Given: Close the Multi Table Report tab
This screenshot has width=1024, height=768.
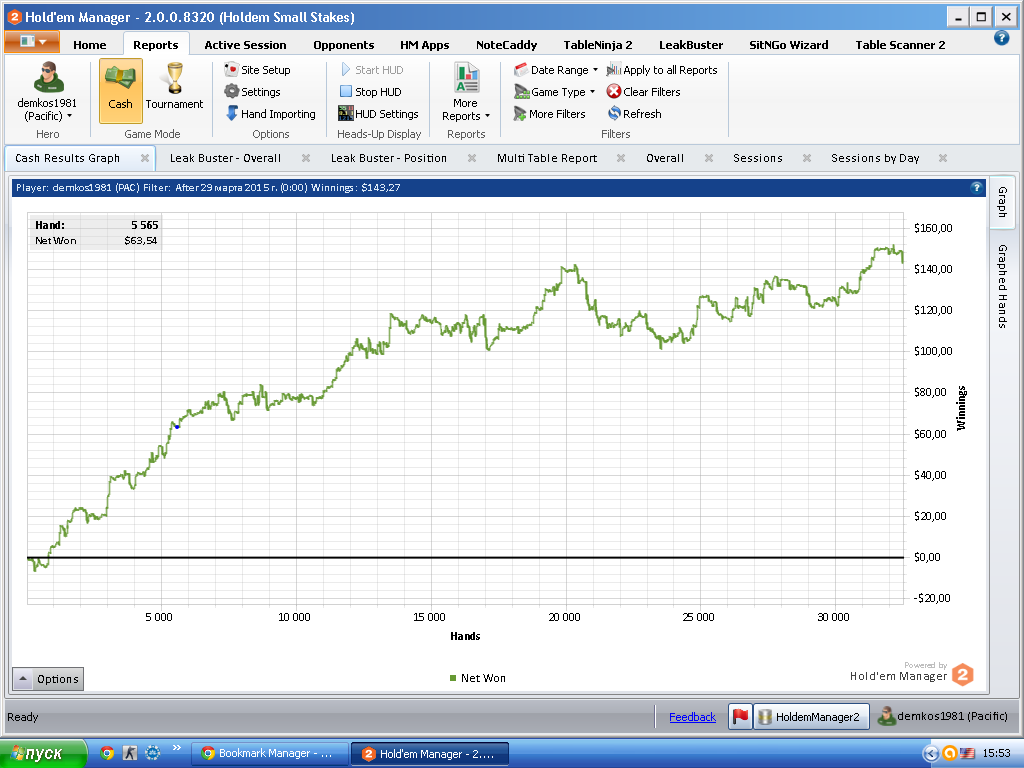Looking at the screenshot, I should [x=621, y=158].
